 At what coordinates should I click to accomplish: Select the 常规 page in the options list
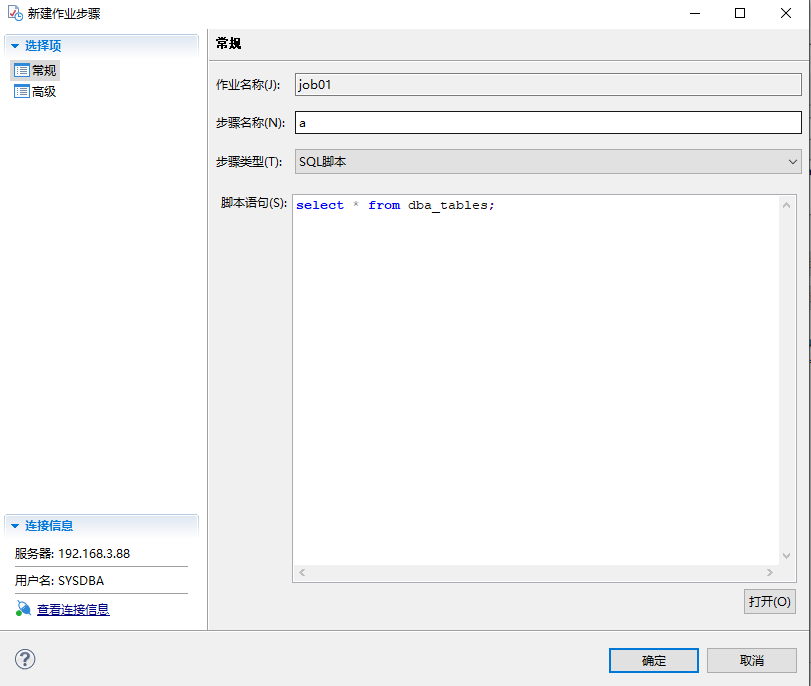[35, 70]
